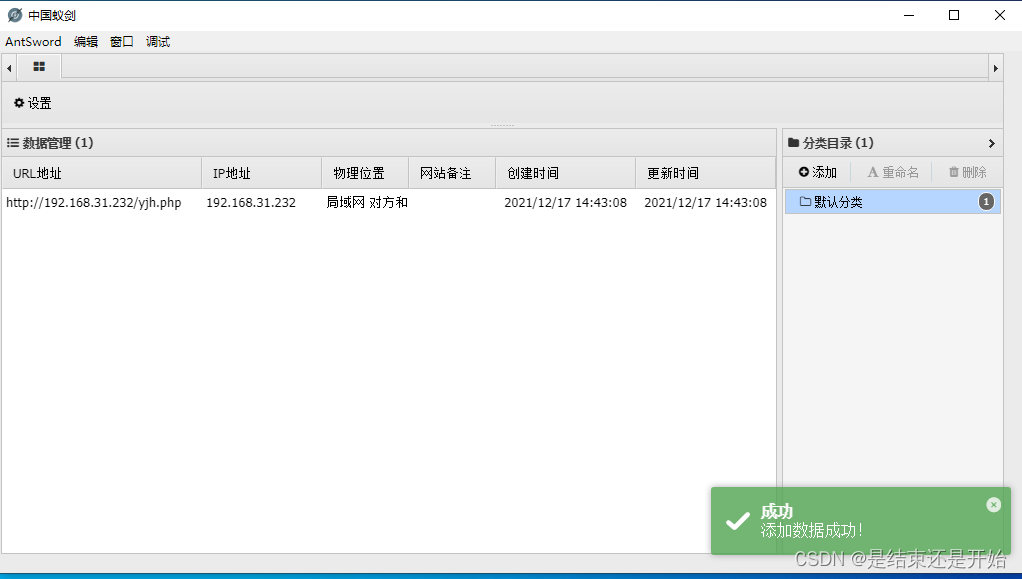
Task: Select the 默认分类 folder item
Action: click(x=892, y=202)
